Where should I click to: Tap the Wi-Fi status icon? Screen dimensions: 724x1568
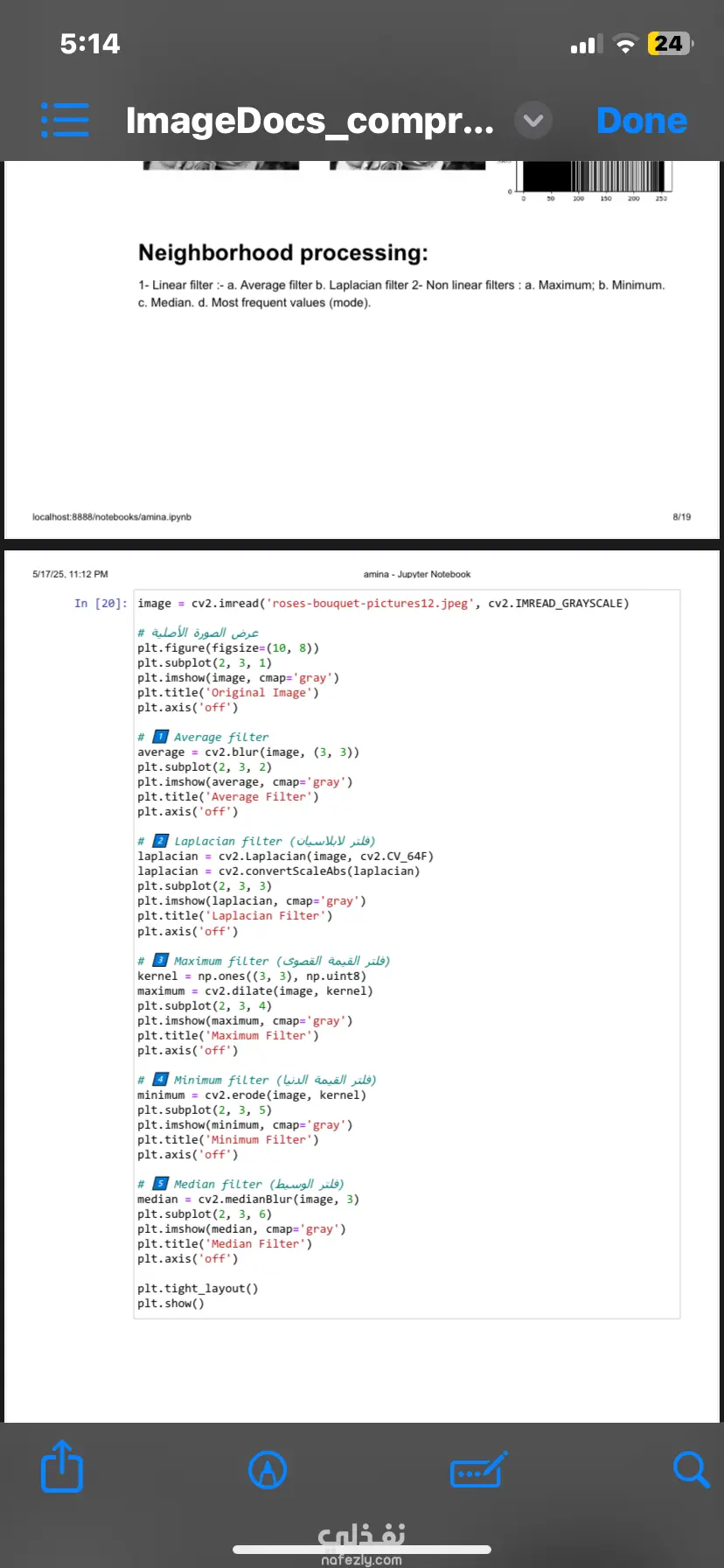coord(625,44)
